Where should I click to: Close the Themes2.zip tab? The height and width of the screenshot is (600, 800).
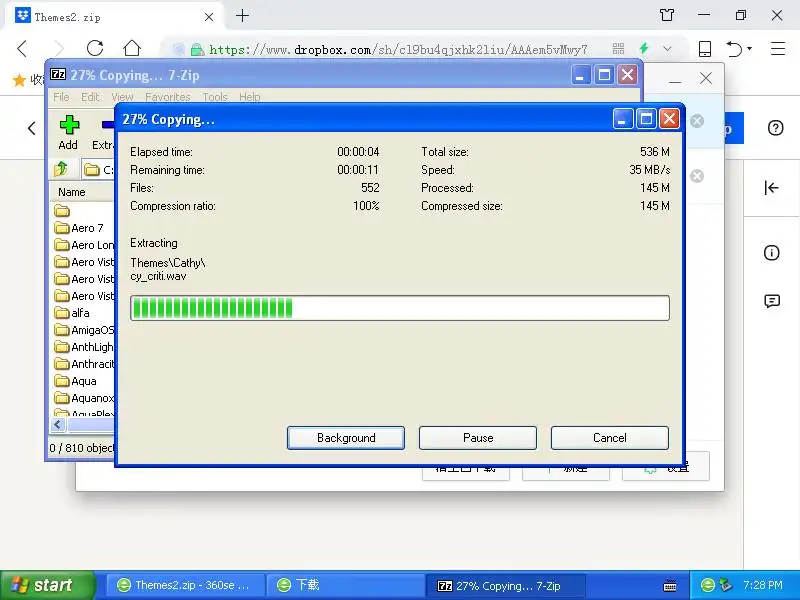pyautogui.click(x=209, y=17)
